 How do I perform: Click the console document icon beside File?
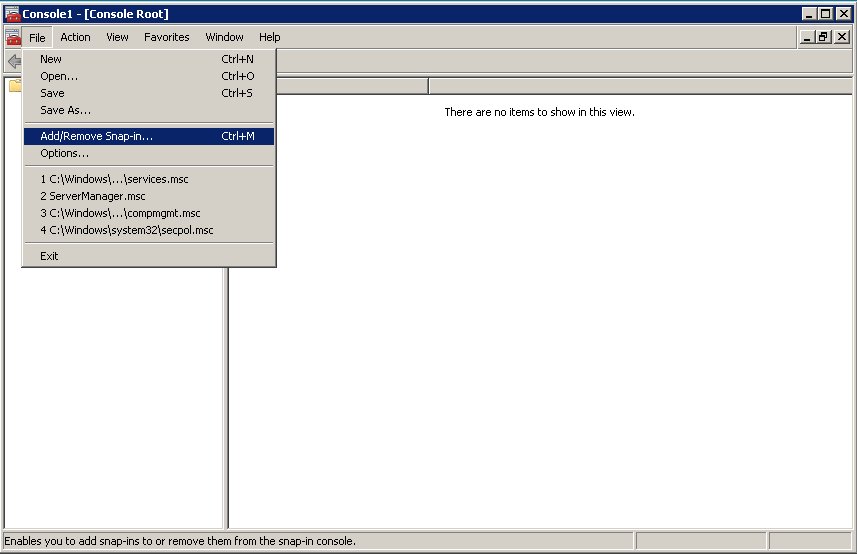[x=12, y=37]
